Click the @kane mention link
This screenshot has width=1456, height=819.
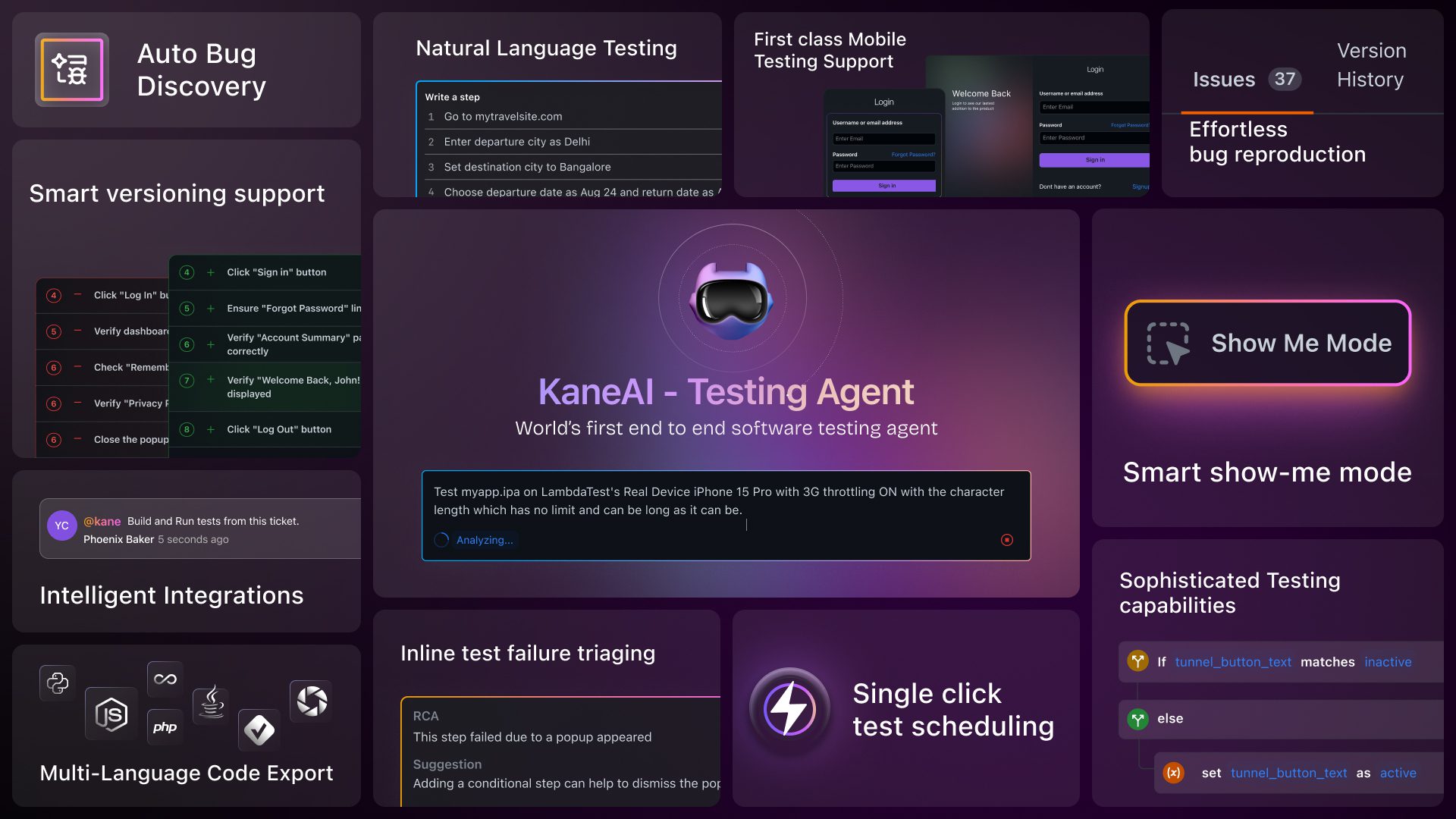pos(102,521)
